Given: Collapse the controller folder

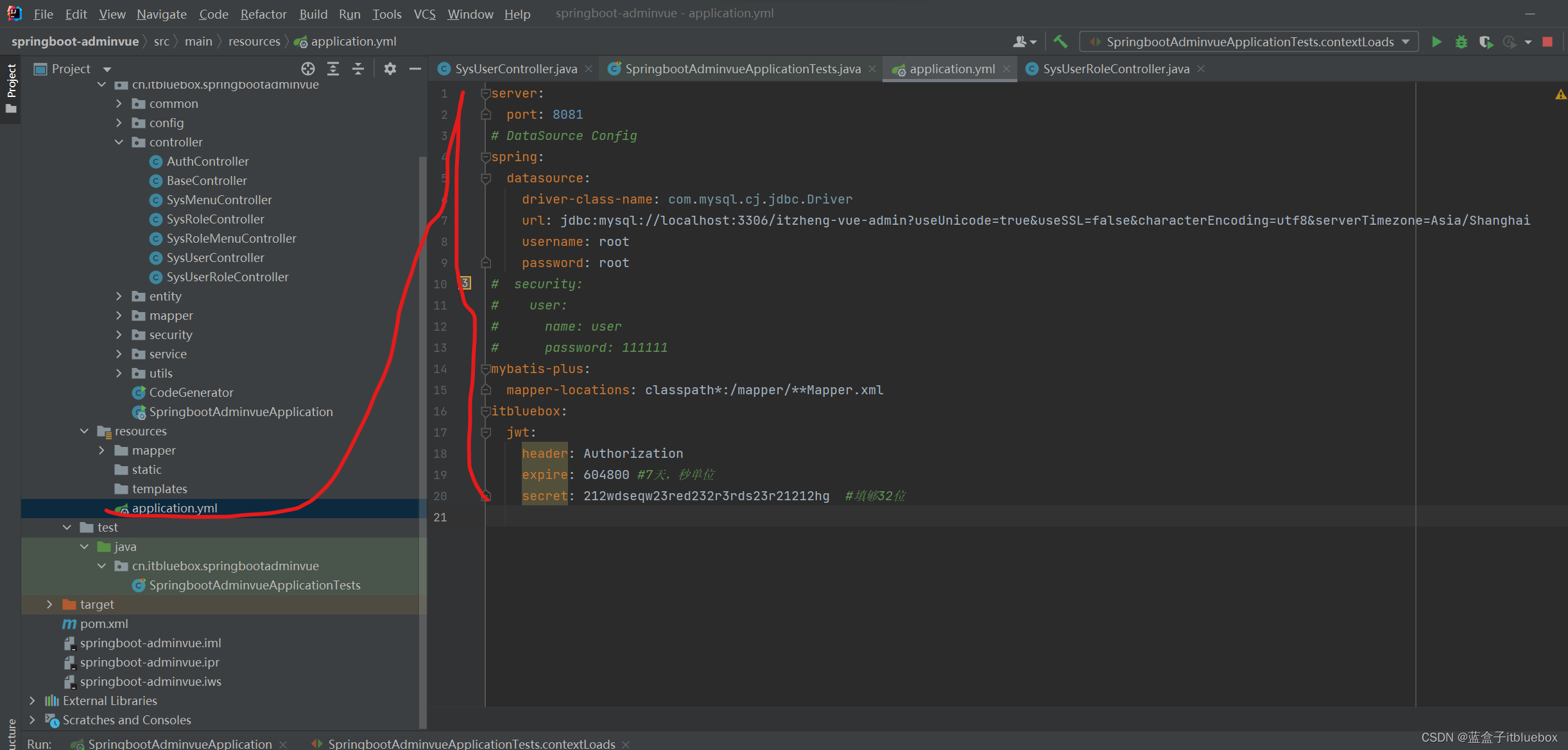Looking at the screenshot, I should tap(119, 142).
